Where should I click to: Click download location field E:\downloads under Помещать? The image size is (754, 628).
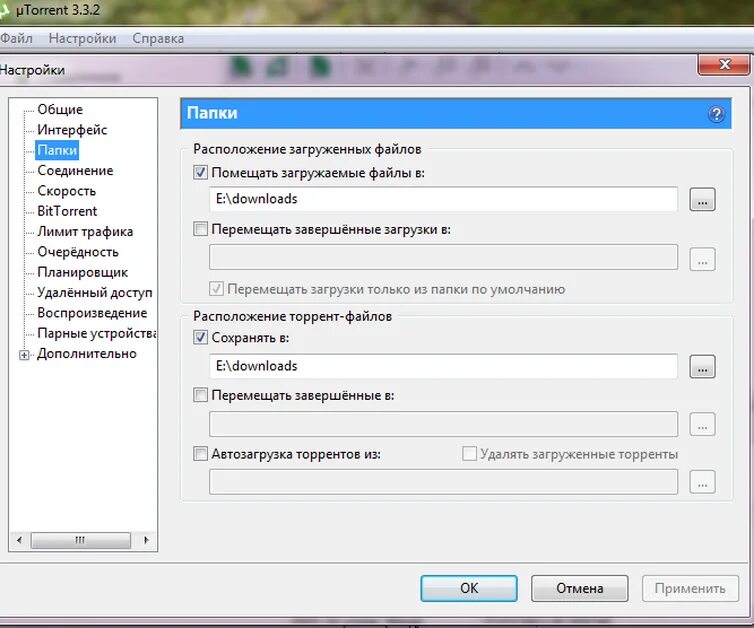tap(443, 199)
